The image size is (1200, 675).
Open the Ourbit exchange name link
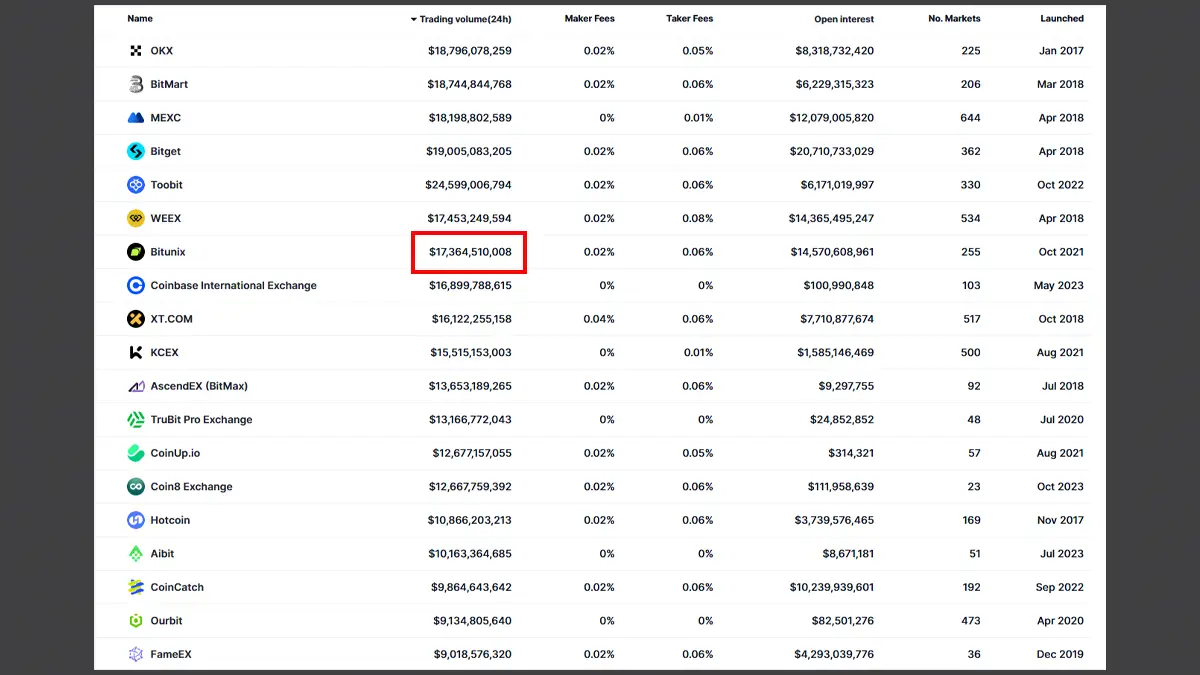pyautogui.click(x=167, y=620)
